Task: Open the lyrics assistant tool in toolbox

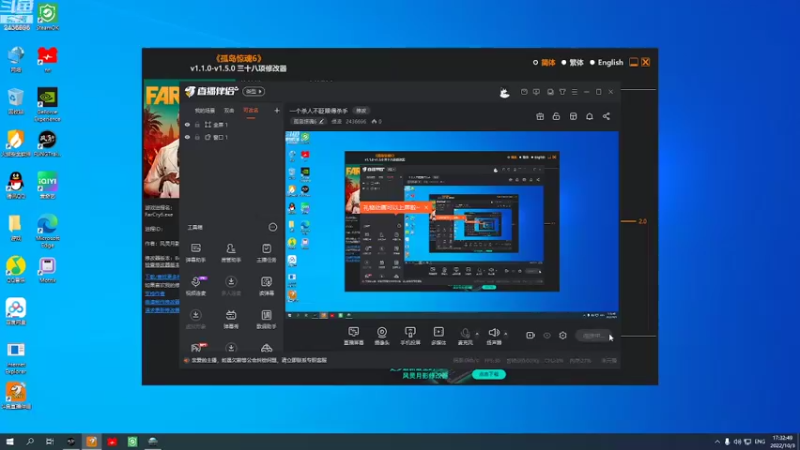Action: coord(266,319)
